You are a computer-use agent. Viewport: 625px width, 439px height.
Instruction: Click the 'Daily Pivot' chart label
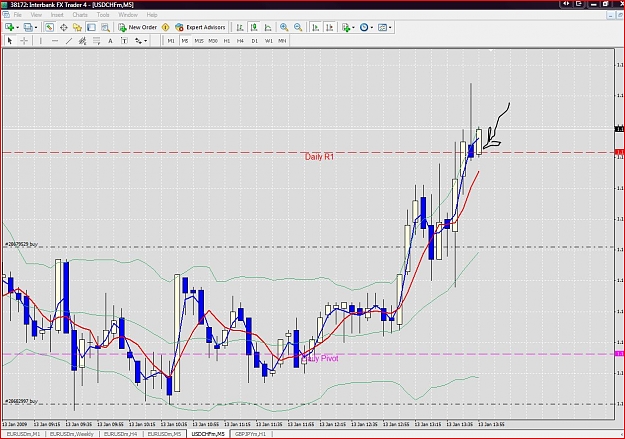320,358
